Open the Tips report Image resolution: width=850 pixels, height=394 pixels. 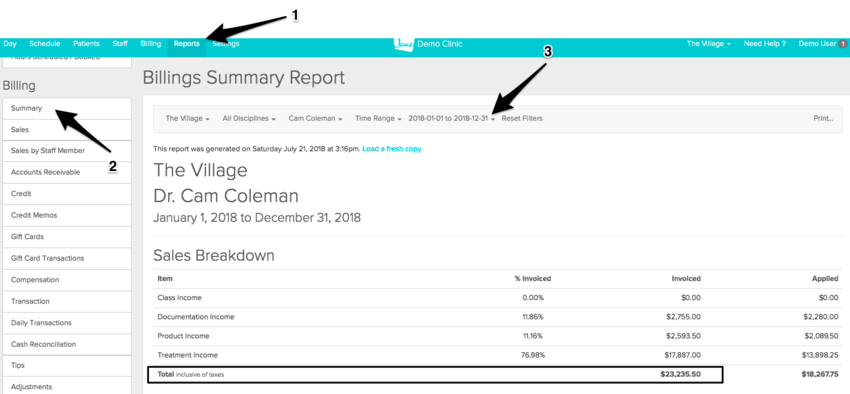coord(67,366)
